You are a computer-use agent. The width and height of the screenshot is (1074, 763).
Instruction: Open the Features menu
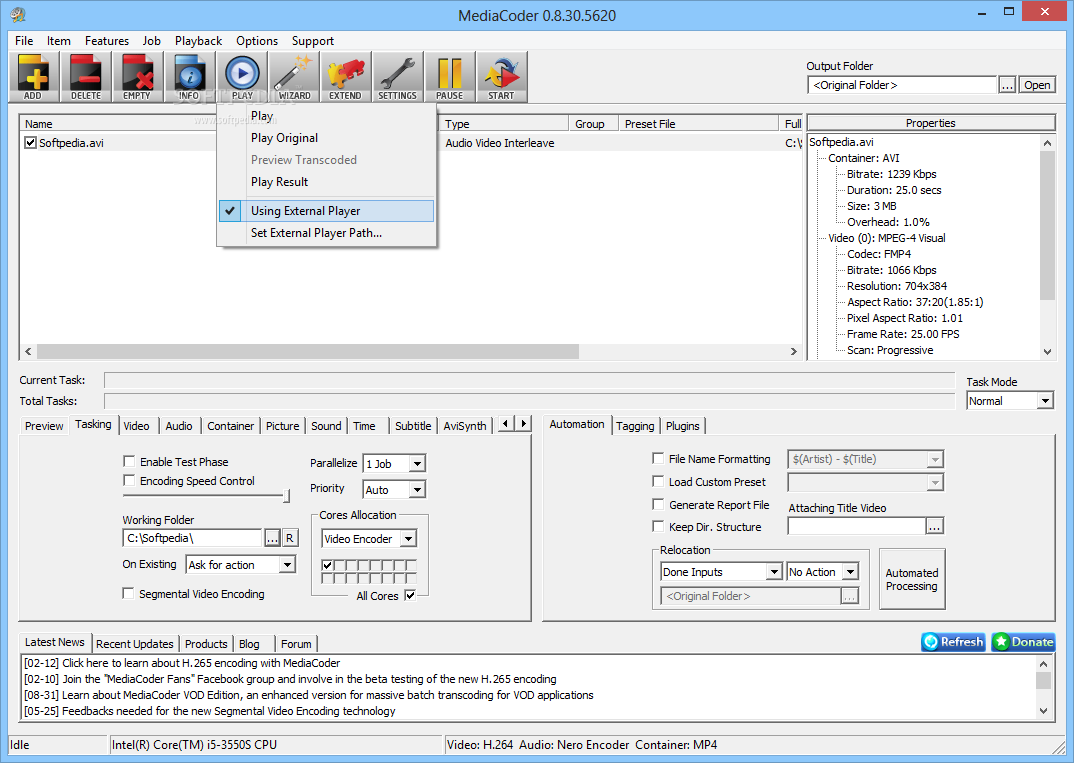click(x=107, y=40)
